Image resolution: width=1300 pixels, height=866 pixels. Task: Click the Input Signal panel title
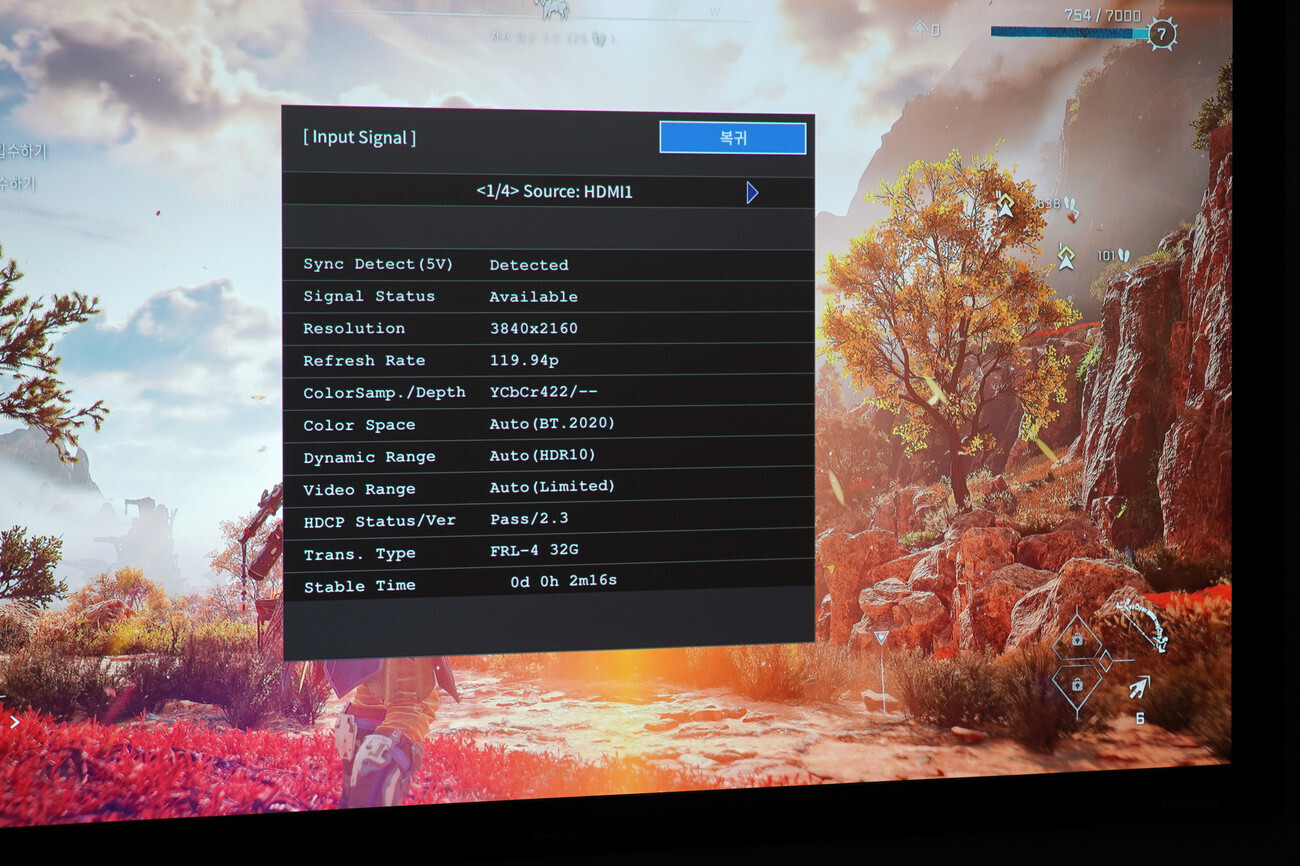[359, 137]
